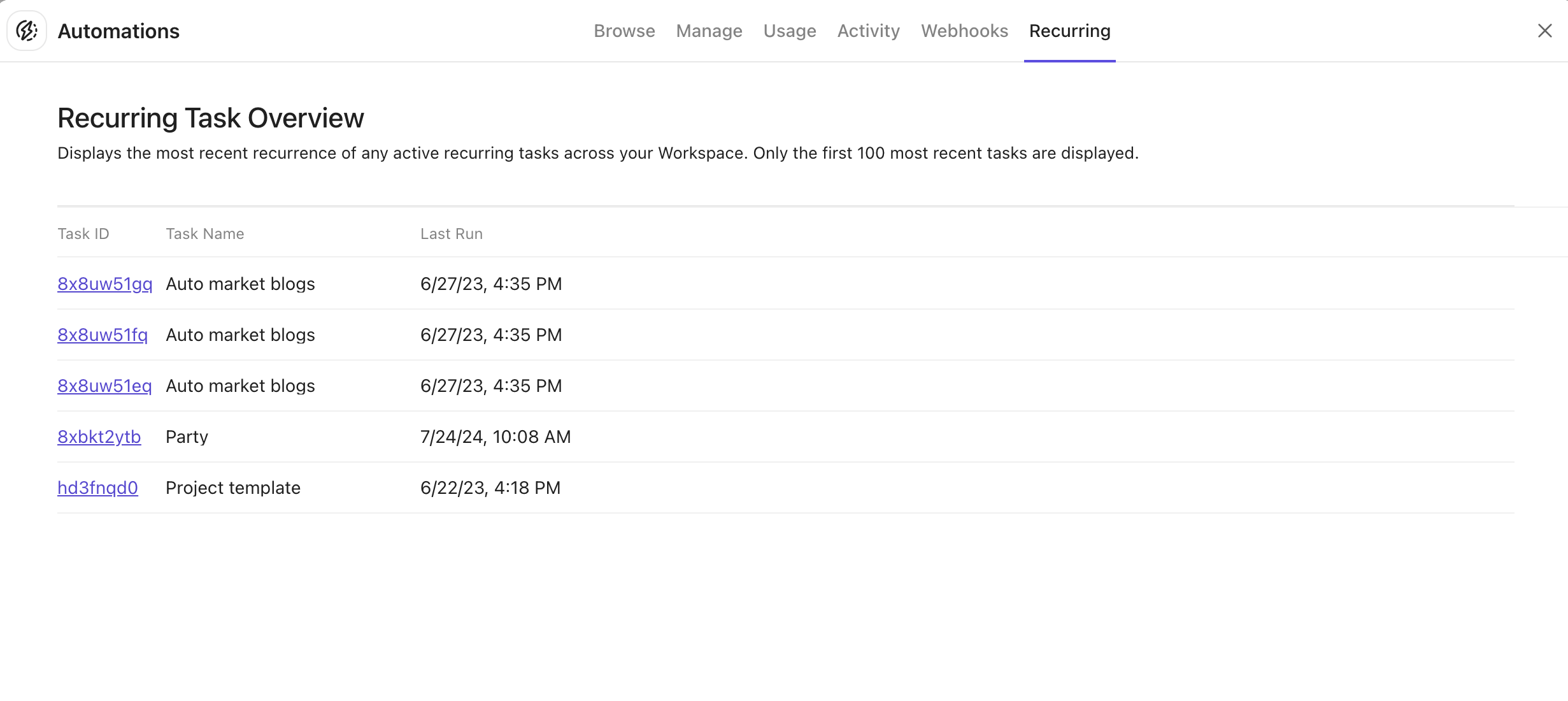Switch to the Activity tab
The height and width of the screenshot is (701, 1568).
click(x=868, y=31)
